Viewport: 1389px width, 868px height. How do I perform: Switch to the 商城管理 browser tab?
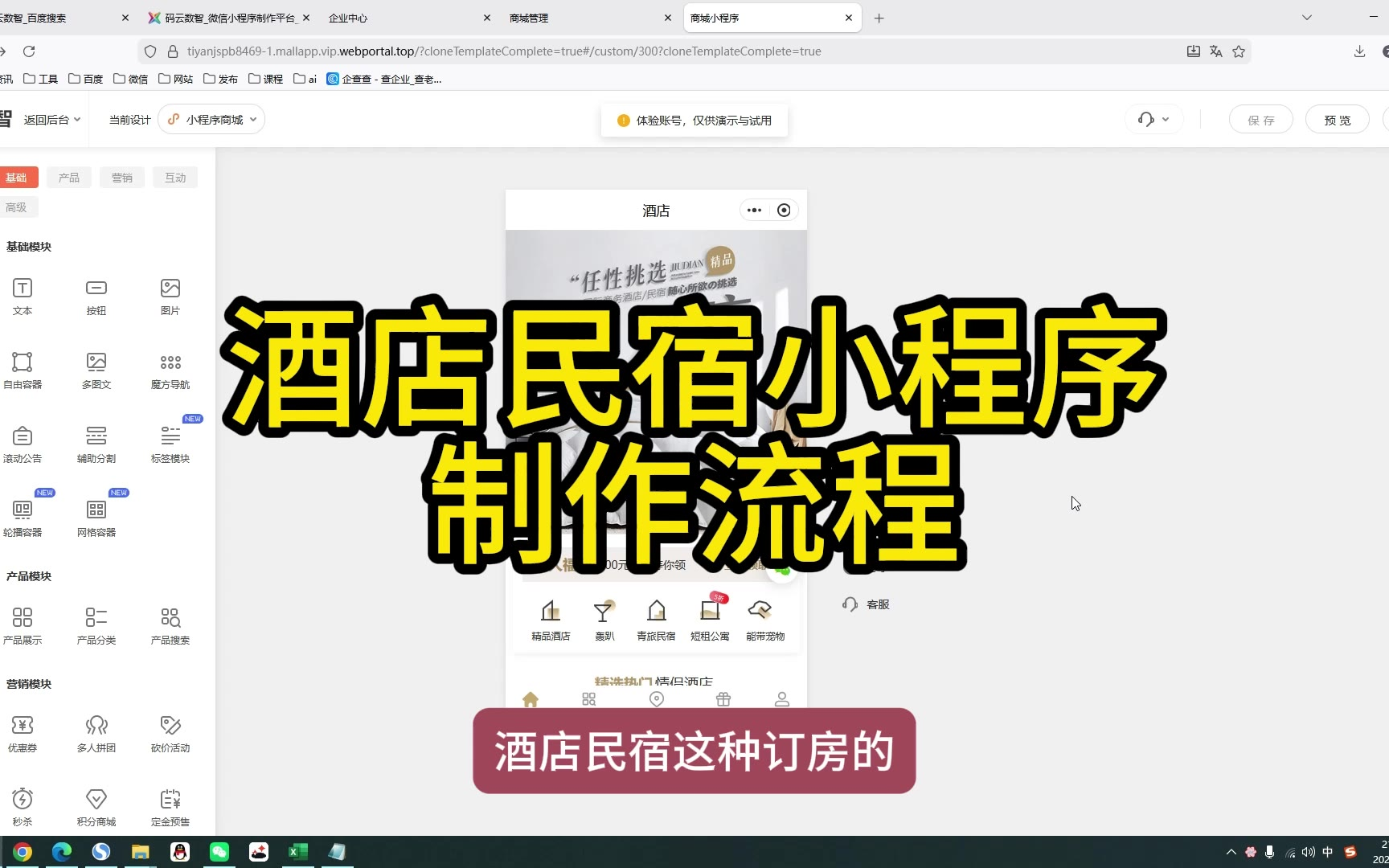(589, 18)
